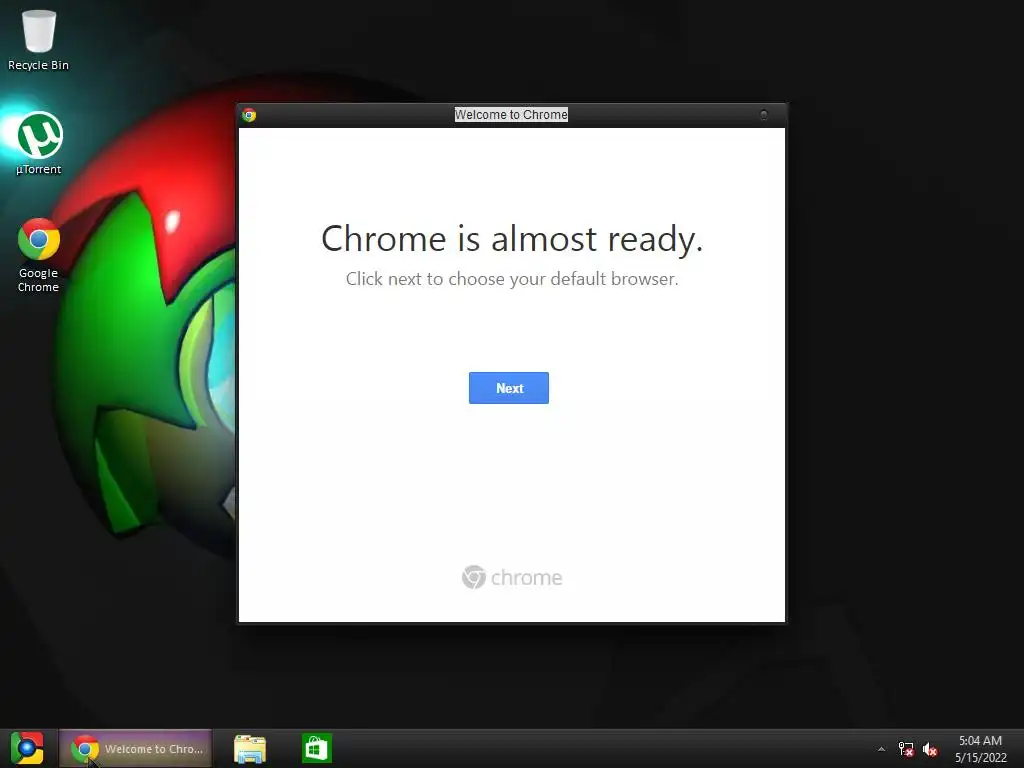Launch the Store app from the taskbar
Screen dimensions: 1024x768
317,748
